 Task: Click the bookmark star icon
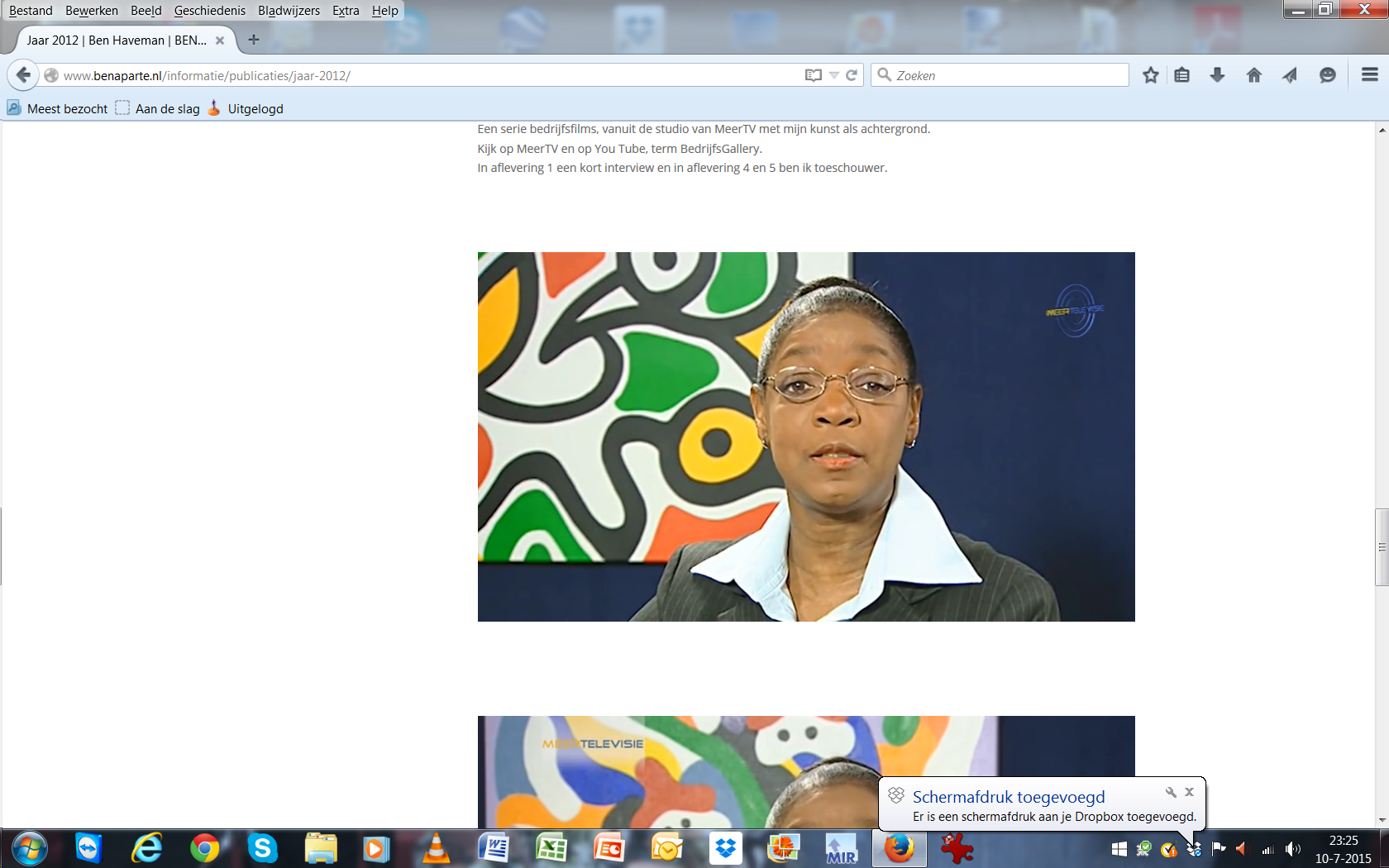coord(1150,75)
